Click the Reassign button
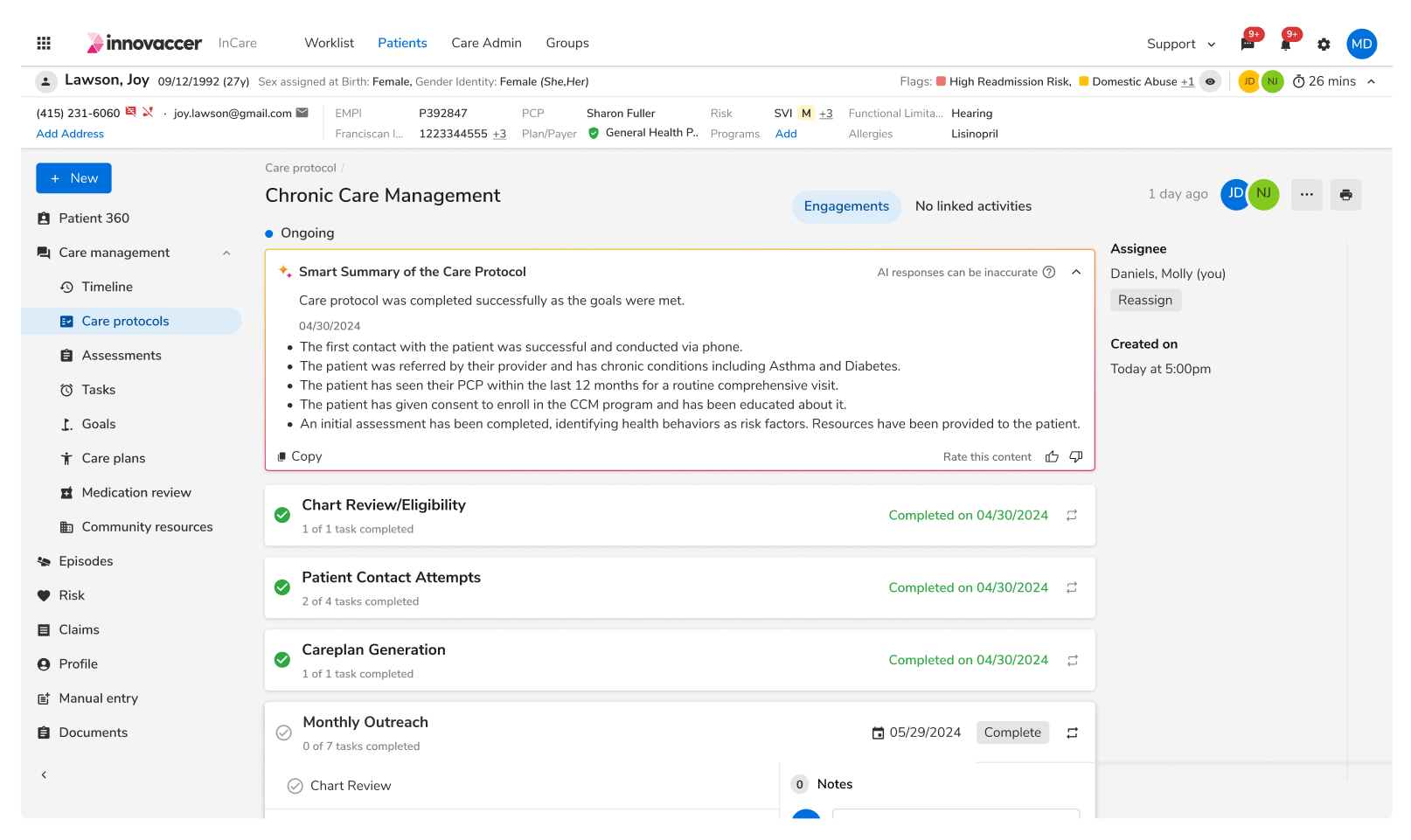Screen dimensions: 1411x840 (x=1145, y=300)
